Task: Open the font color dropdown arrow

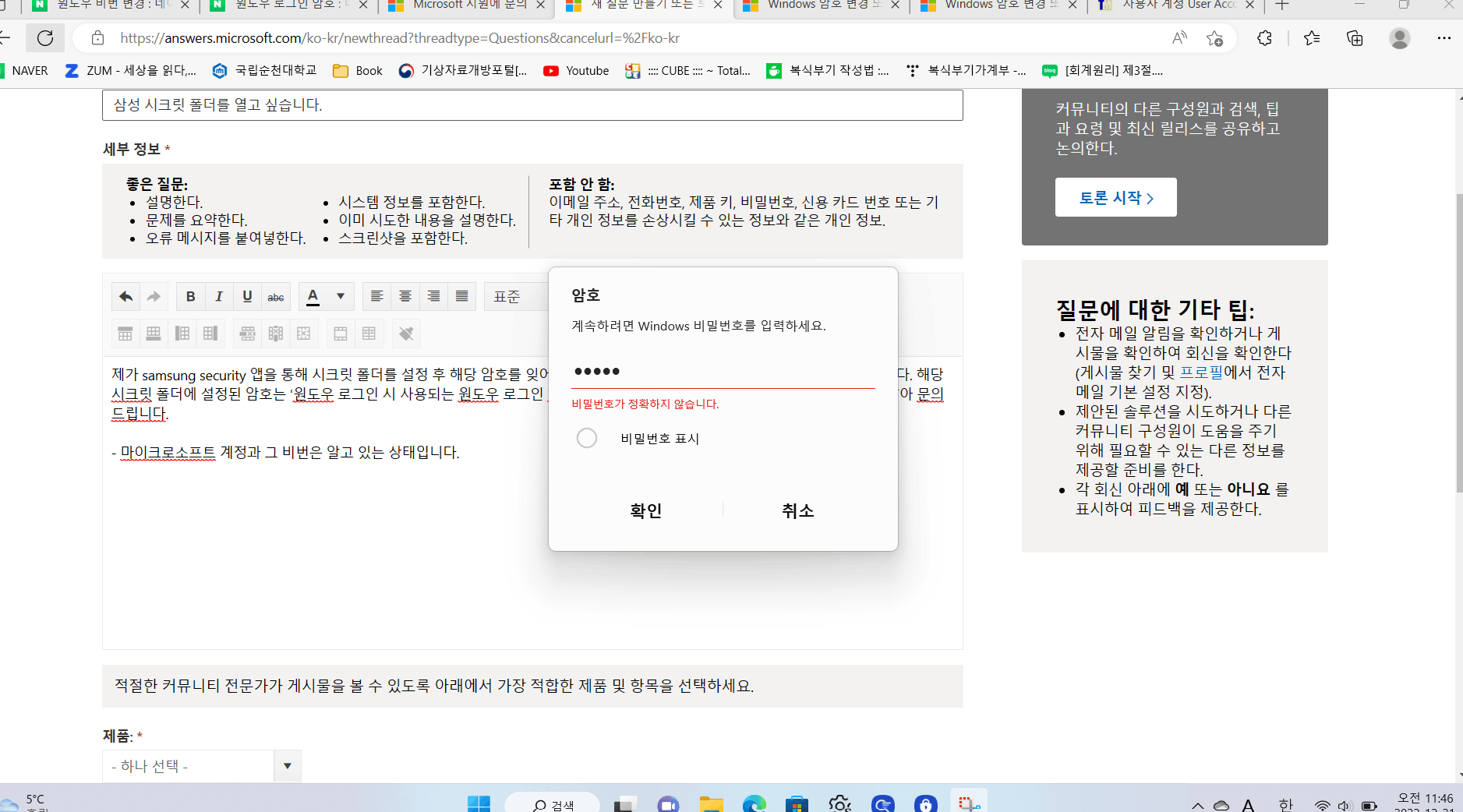Action: coord(341,296)
